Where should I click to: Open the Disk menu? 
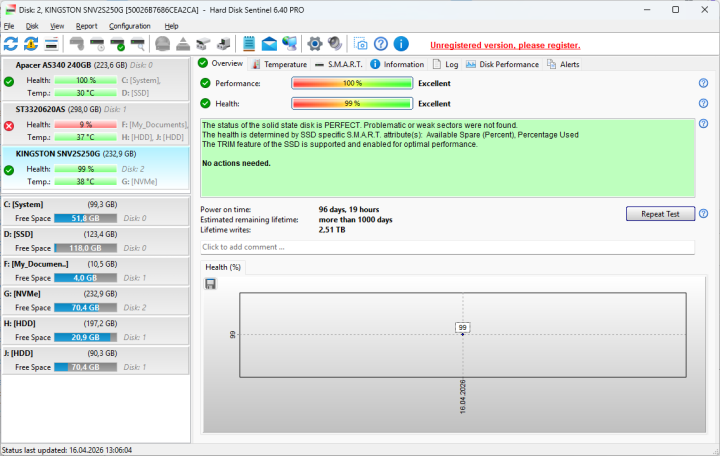click(32, 26)
